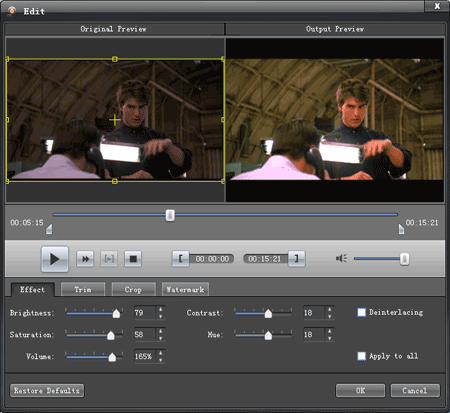The height and width of the screenshot is (413, 450).
Task: Click the right trim end marker
Action: pos(401,229)
